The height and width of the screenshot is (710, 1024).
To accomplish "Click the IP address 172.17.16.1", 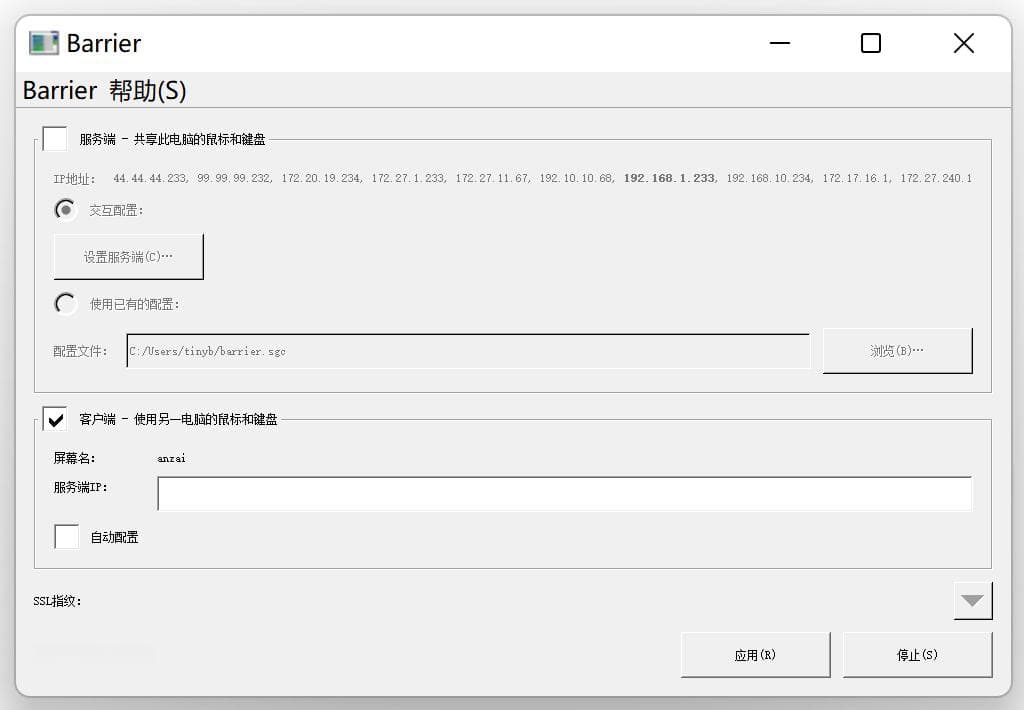I will pos(856,178).
